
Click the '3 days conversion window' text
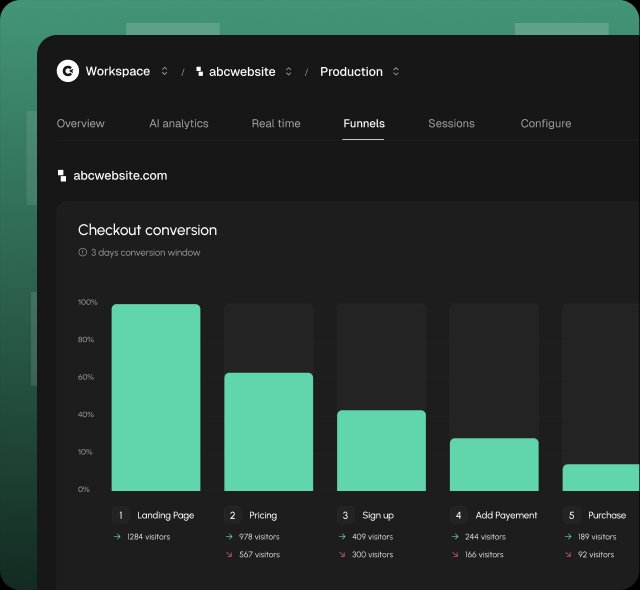[146, 253]
